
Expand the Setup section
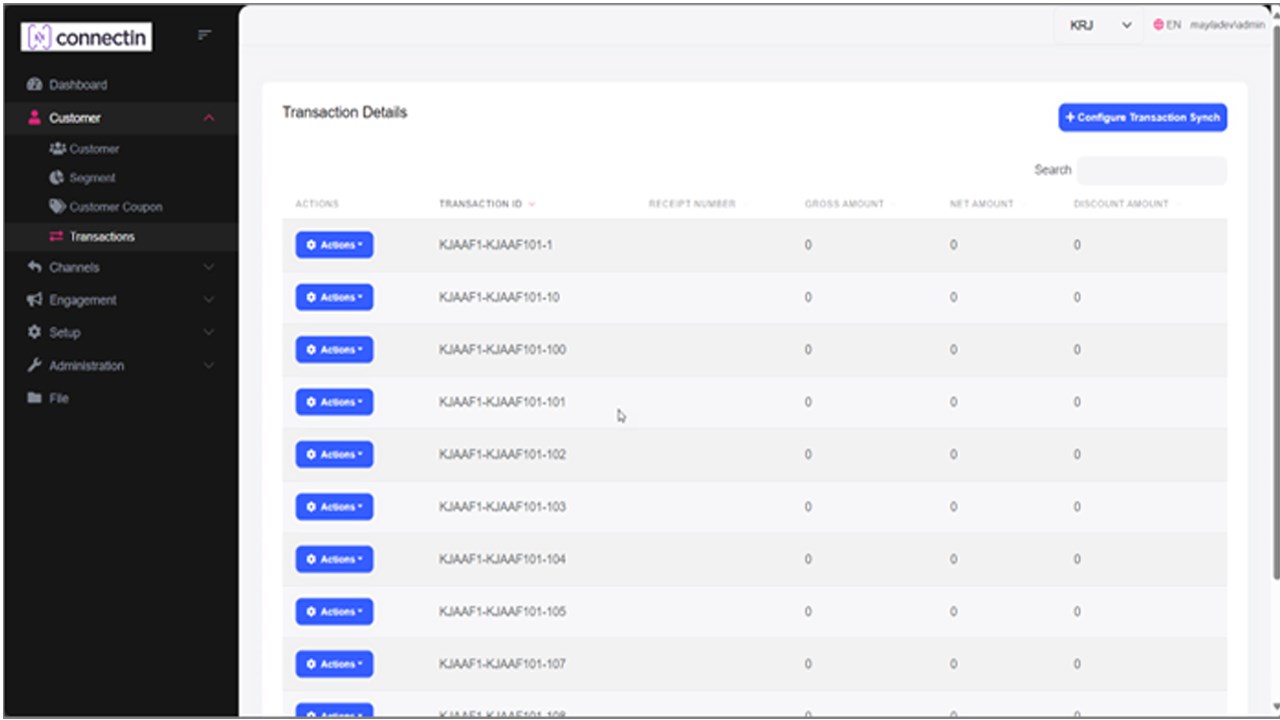click(x=209, y=332)
